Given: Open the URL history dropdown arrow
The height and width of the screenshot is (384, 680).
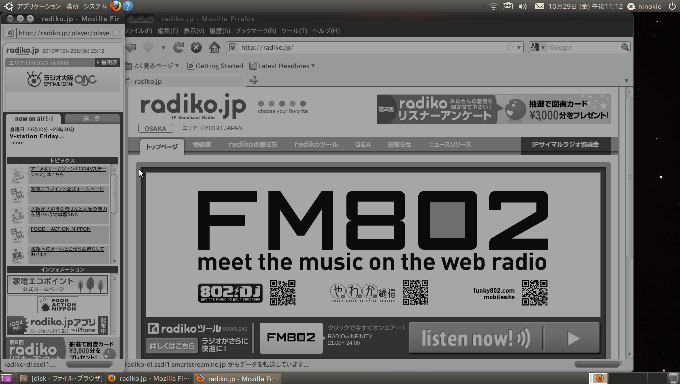Looking at the screenshot, I should [519, 47].
